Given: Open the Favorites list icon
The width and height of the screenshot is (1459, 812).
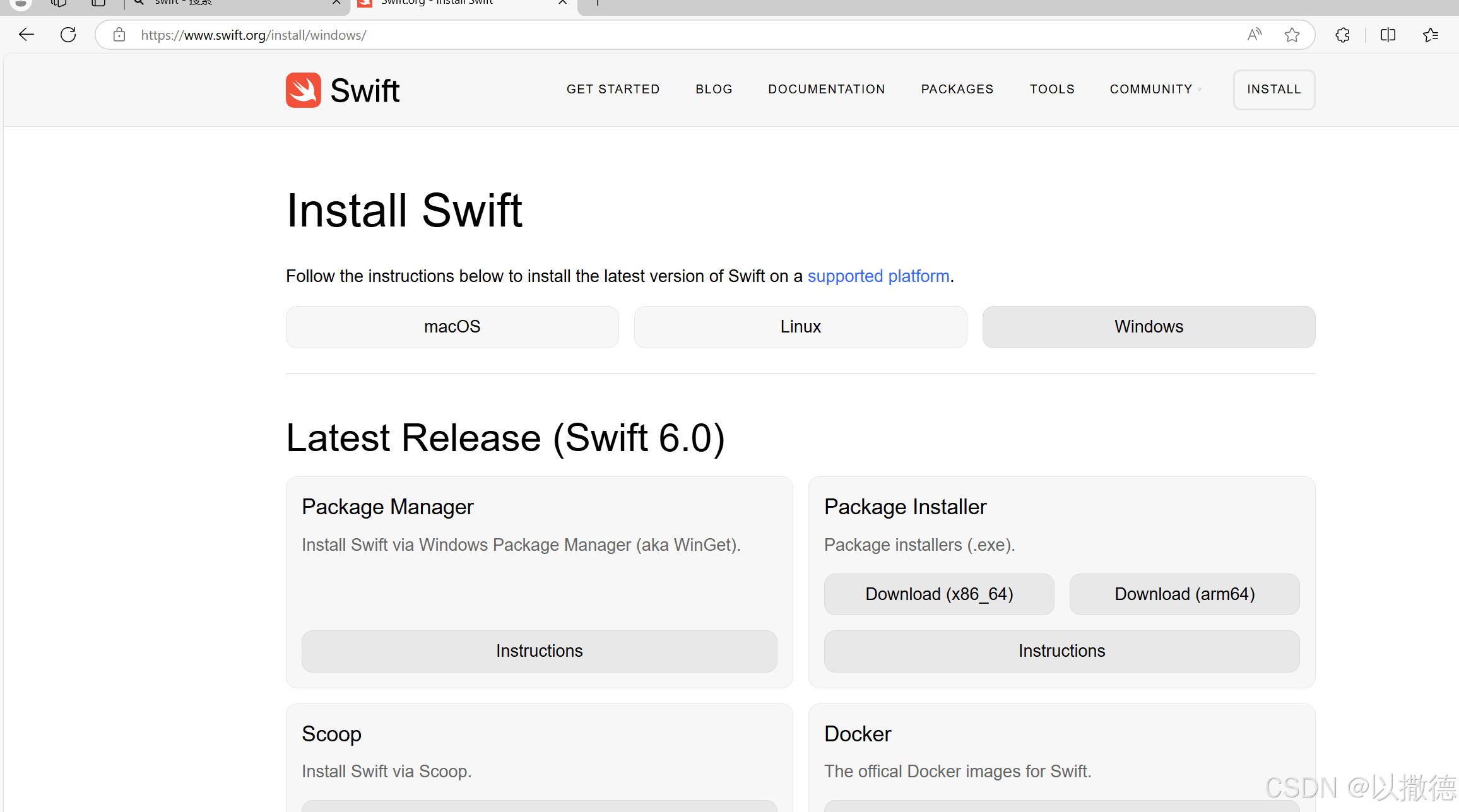Looking at the screenshot, I should click(x=1431, y=35).
